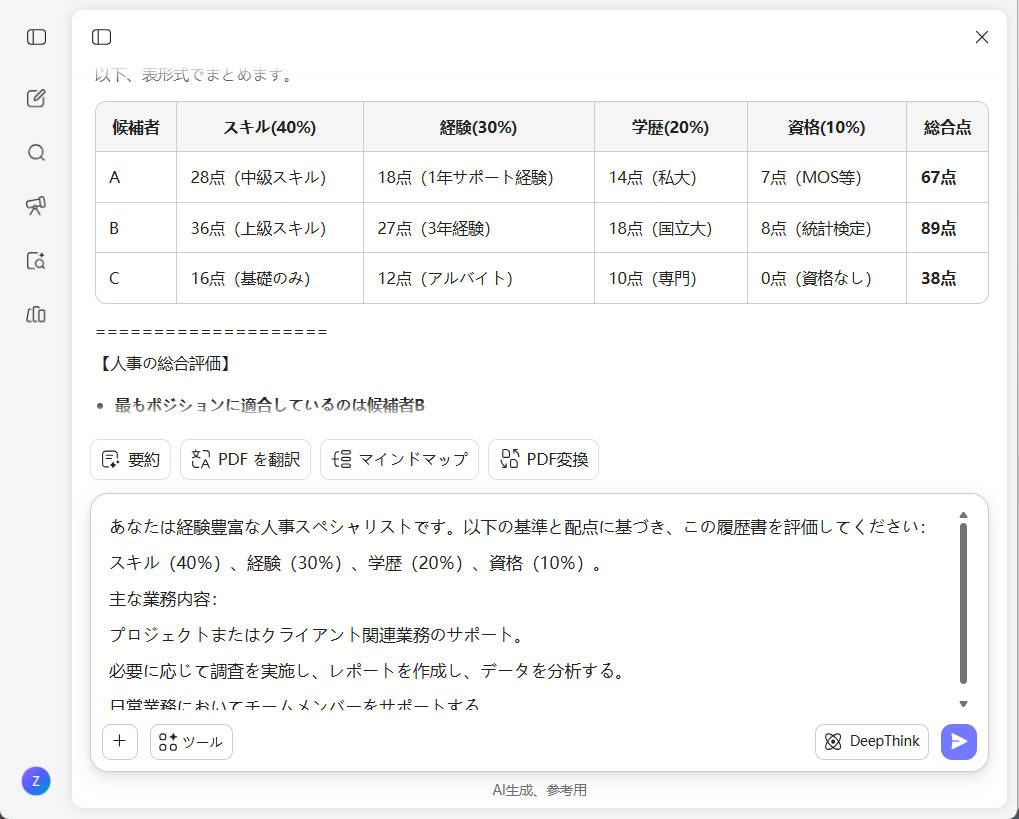This screenshot has width=1019, height=819.
Task: Start a new chat with pencil icon
Action: (36, 98)
